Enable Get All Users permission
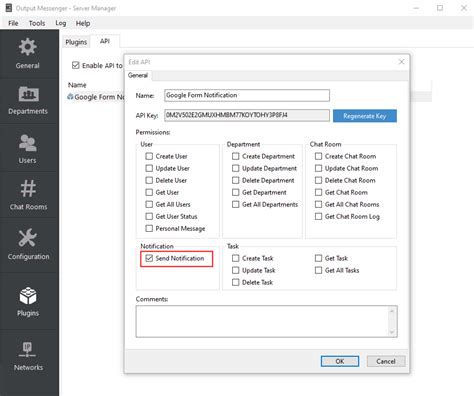 (149, 204)
